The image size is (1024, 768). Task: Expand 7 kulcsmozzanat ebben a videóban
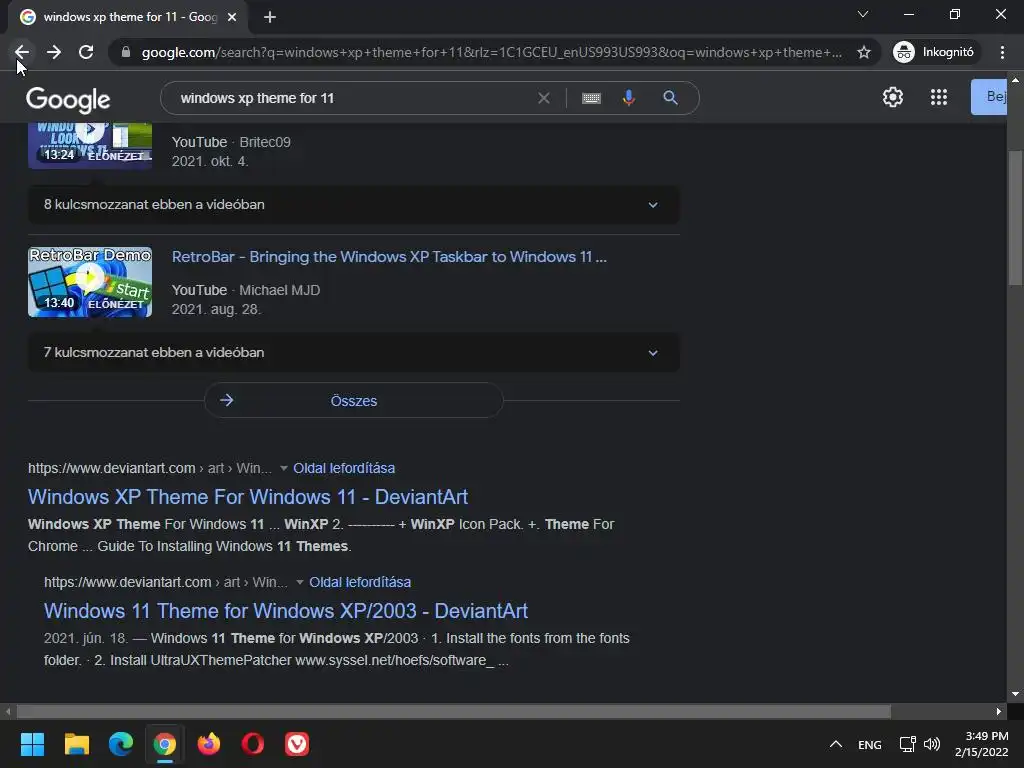pos(353,353)
